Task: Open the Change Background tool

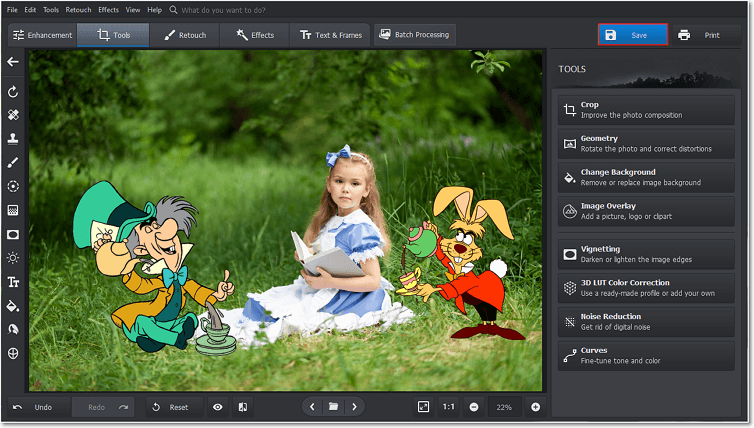Action: [646, 177]
